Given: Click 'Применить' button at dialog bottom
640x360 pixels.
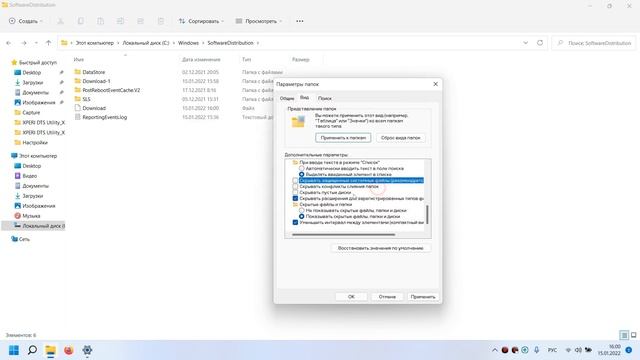Looking at the screenshot, I should (x=423, y=297).
